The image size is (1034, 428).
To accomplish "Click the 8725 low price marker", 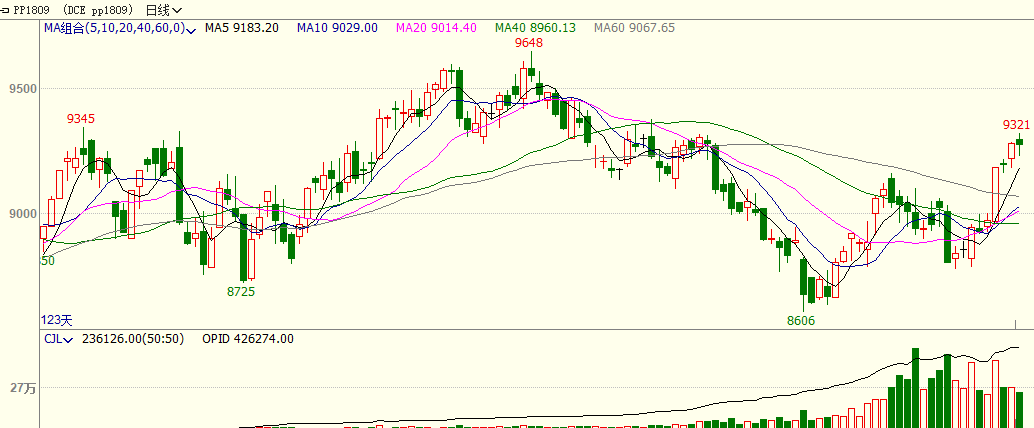I will [x=241, y=291].
